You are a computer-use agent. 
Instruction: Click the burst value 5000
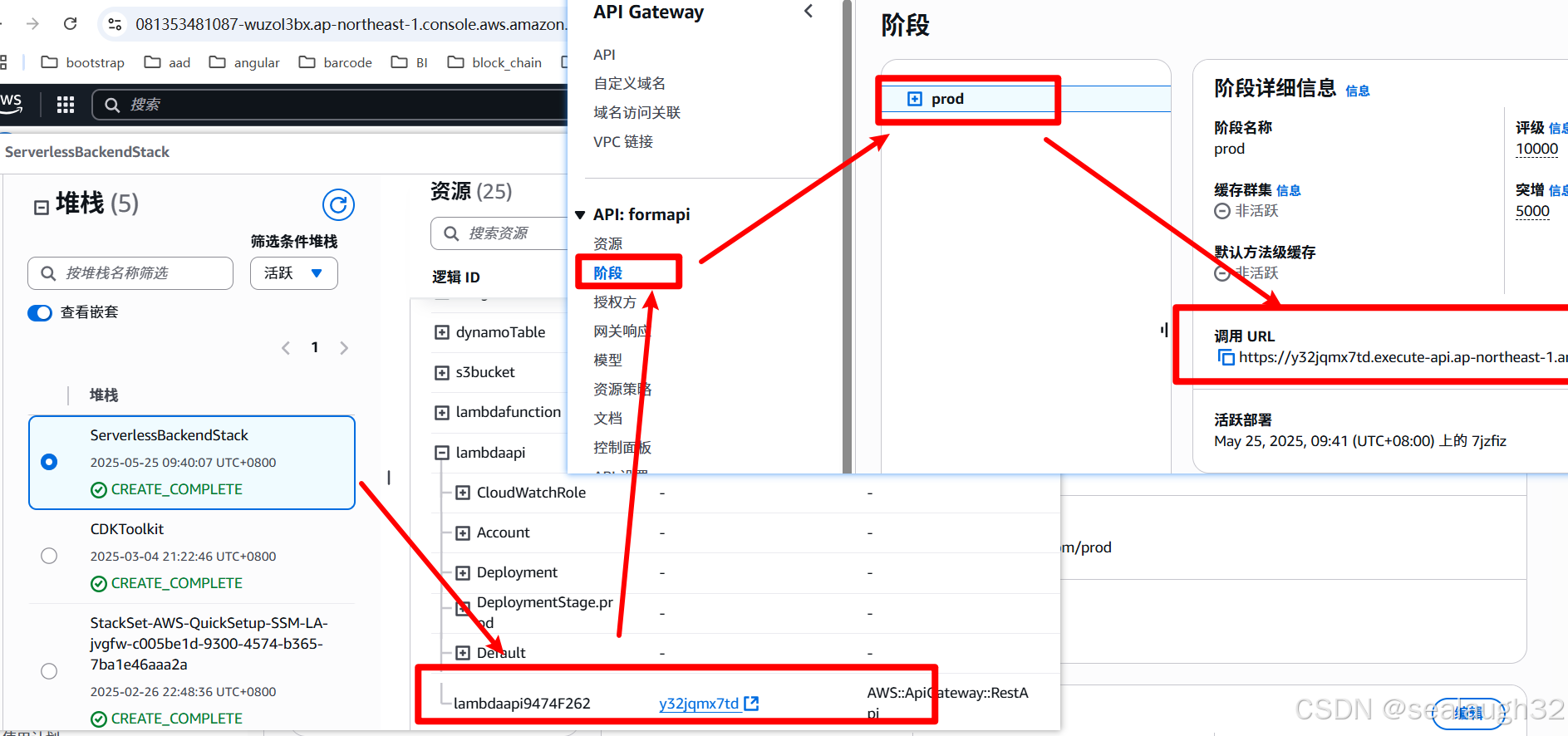tap(1532, 211)
